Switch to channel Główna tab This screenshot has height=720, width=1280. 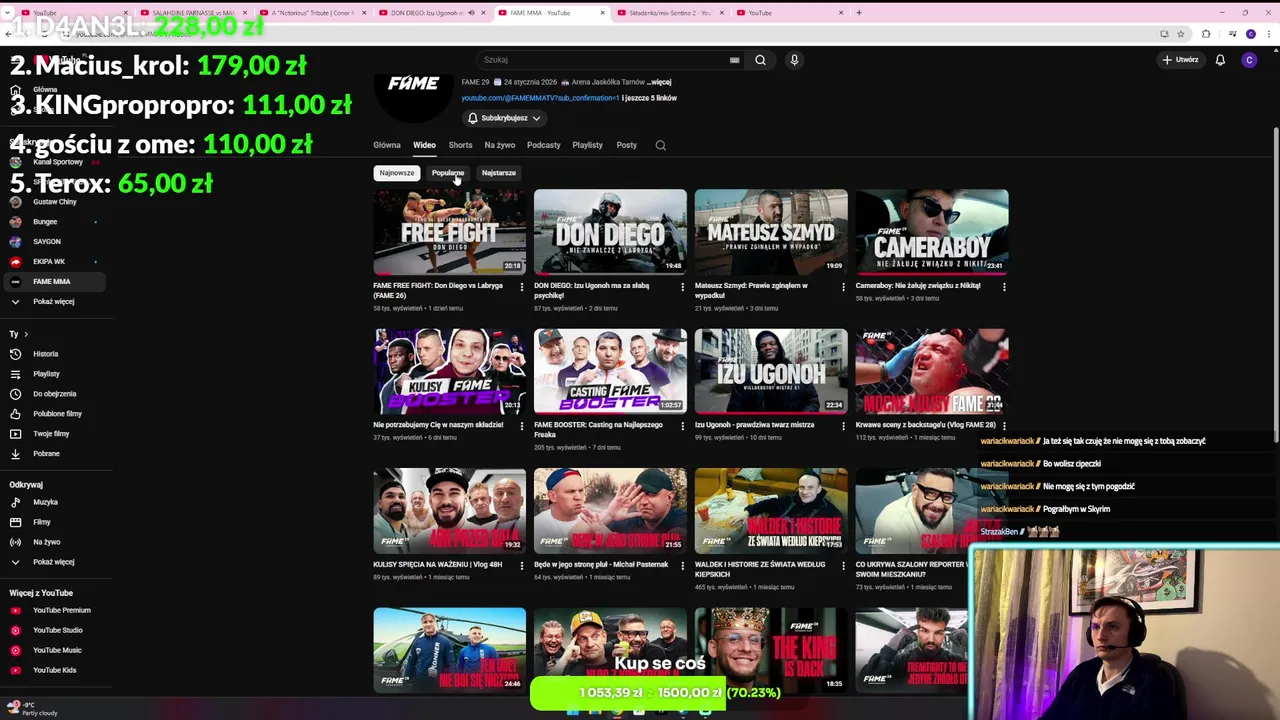[x=387, y=145]
